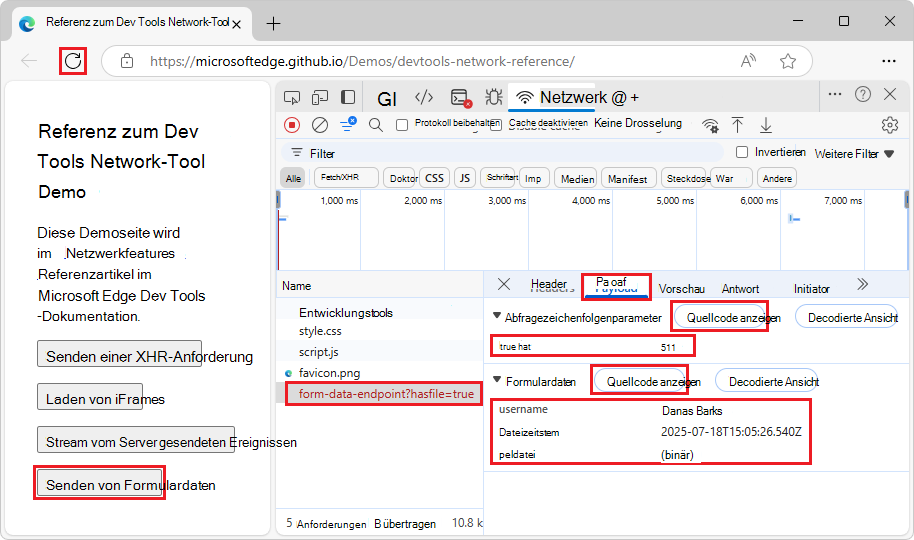Open the Sources bug icon tool
Image resolution: width=914 pixels, height=540 pixels.
point(493,97)
